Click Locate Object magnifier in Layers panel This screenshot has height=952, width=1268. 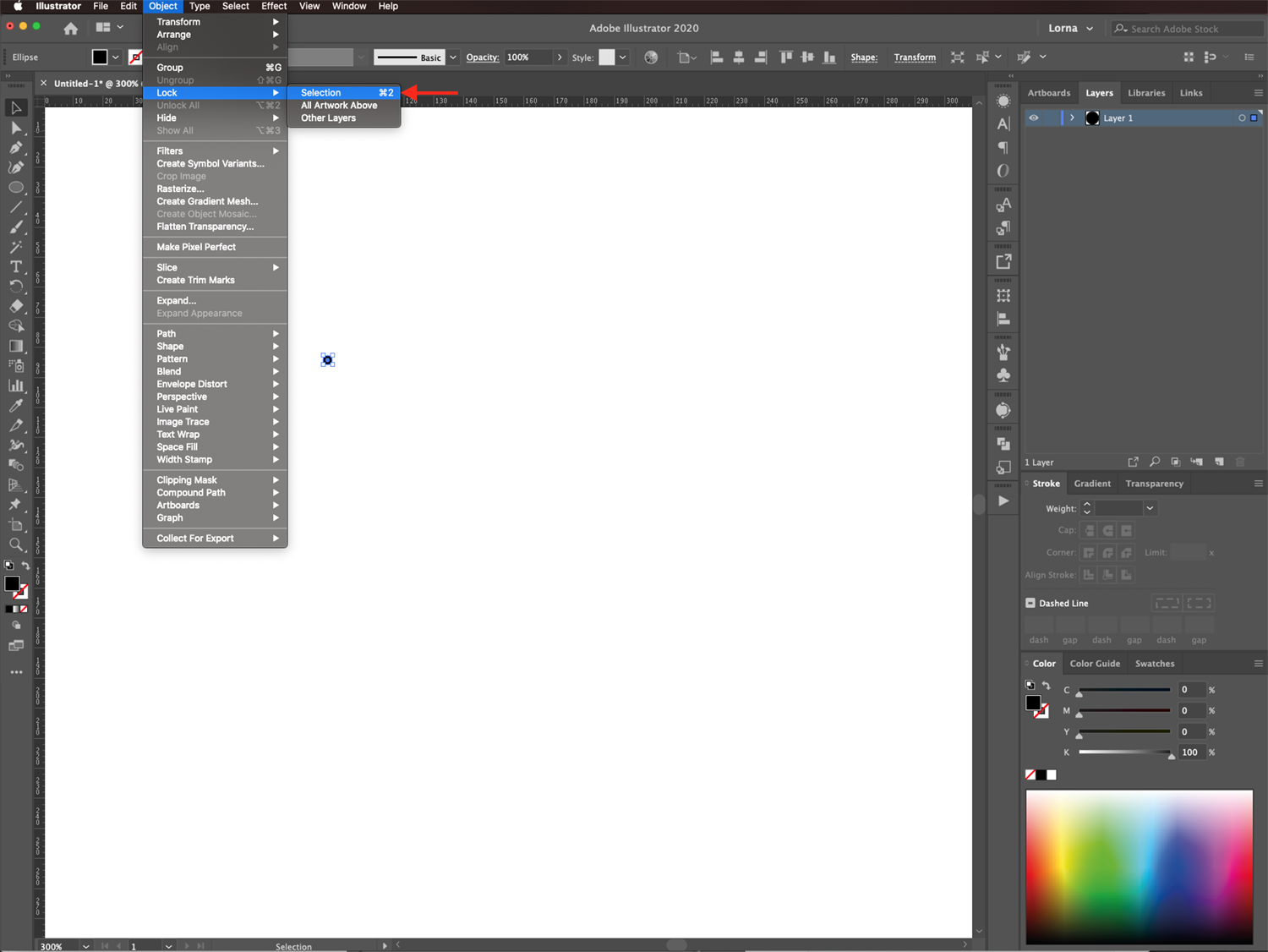(1155, 462)
